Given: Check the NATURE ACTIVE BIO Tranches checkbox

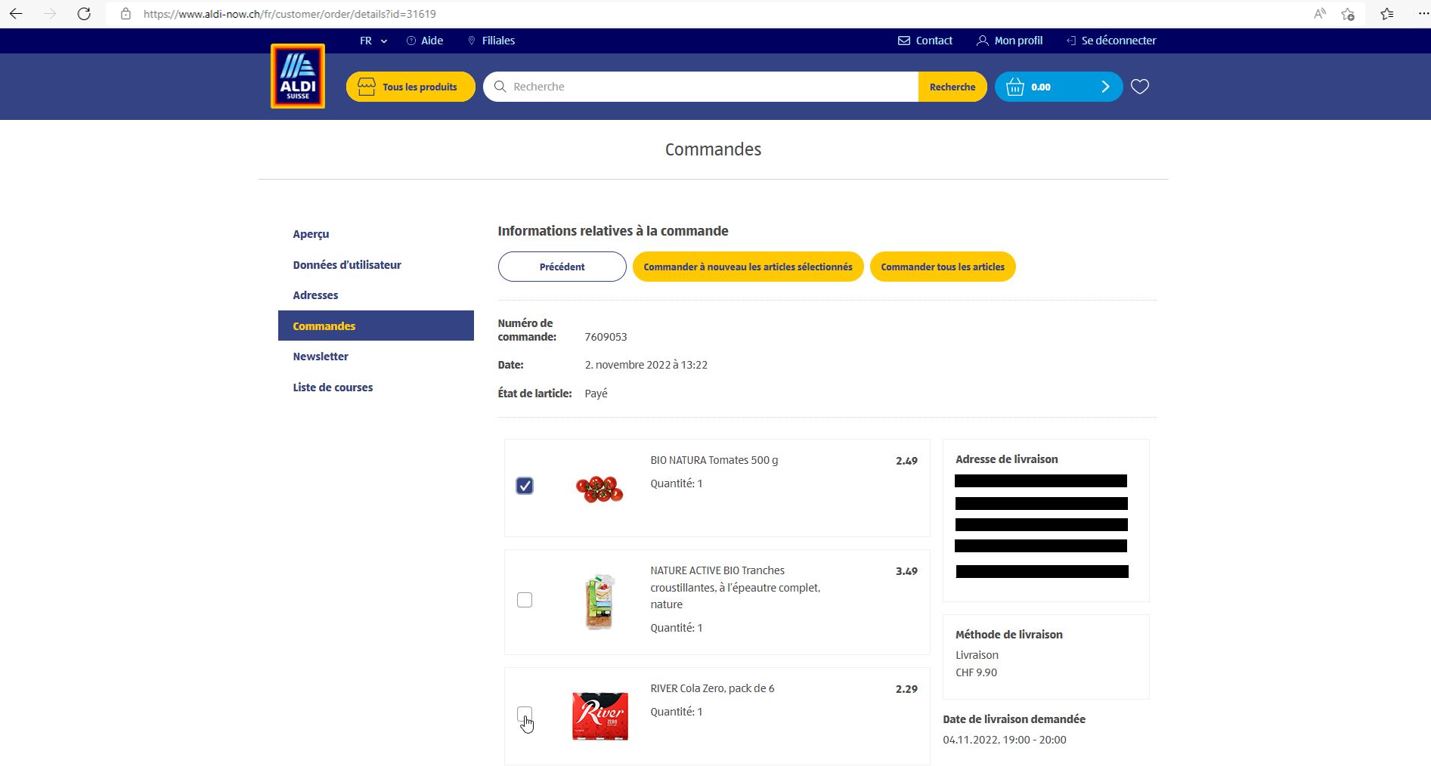Looking at the screenshot, I should [x=525, y=600].
